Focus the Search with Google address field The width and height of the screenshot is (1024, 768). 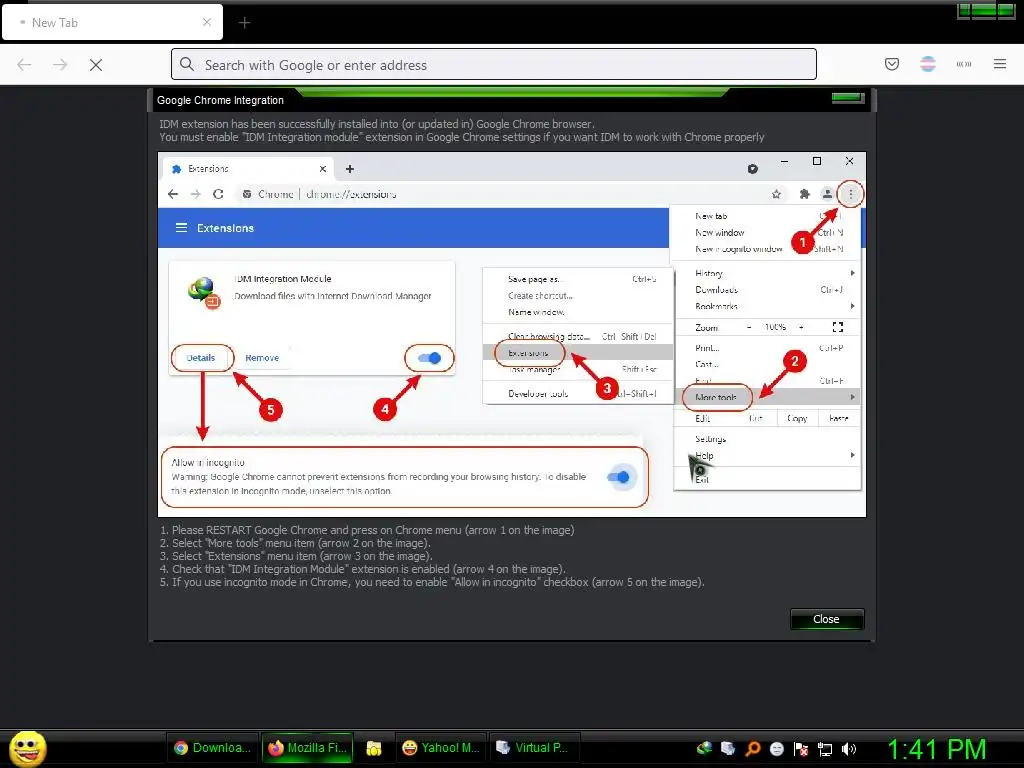[494, 64]
